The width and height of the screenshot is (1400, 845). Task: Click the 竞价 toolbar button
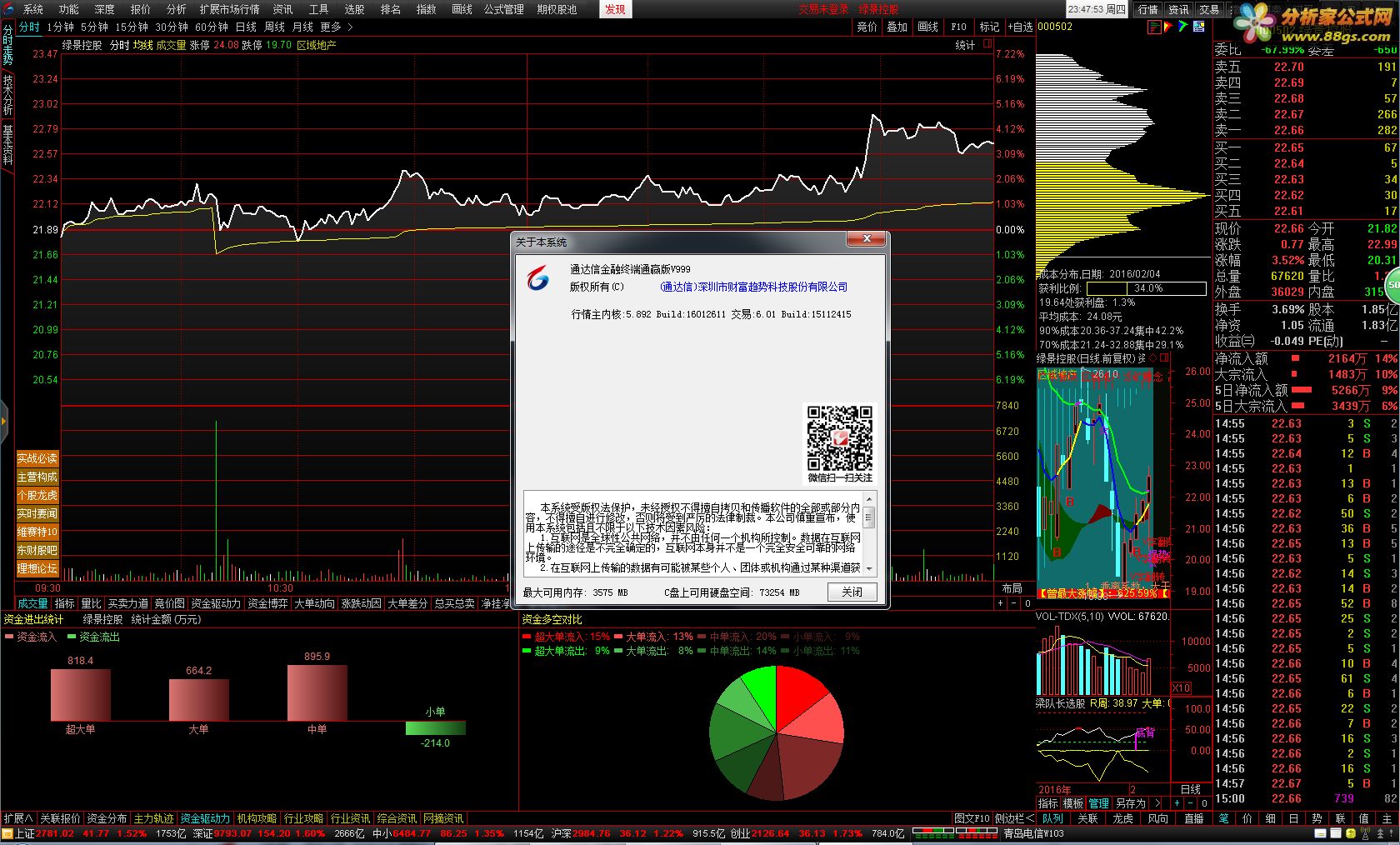pos(867,27)
